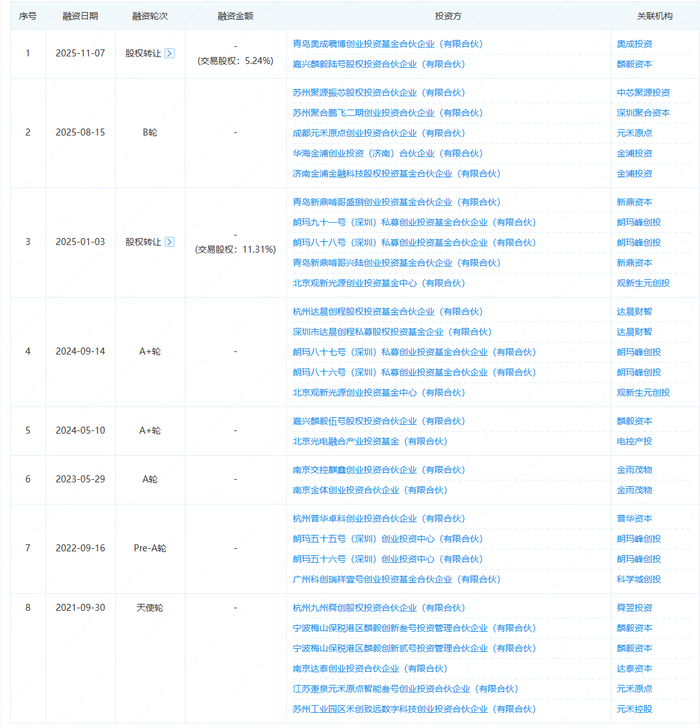
Task: Click 科学城创投 affiliated institution
Action: point(639,579)
